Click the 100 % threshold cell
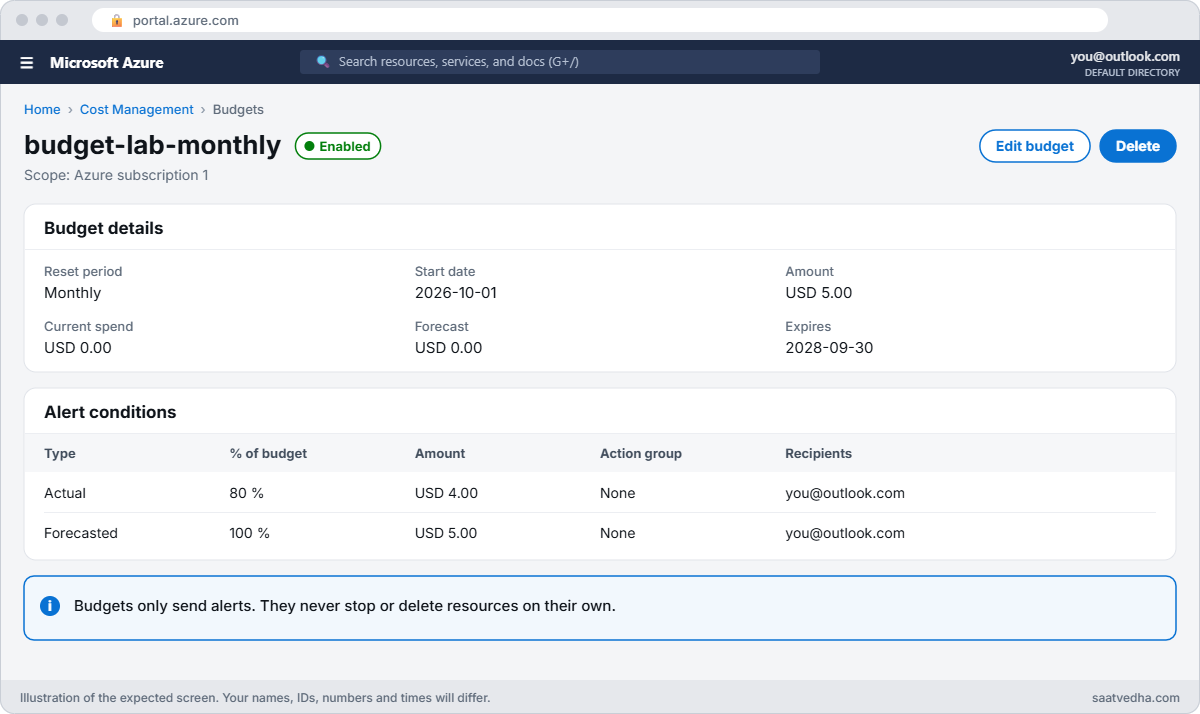Image resolution: width=1200 pixels, height=714 pixels. point(250,533)
